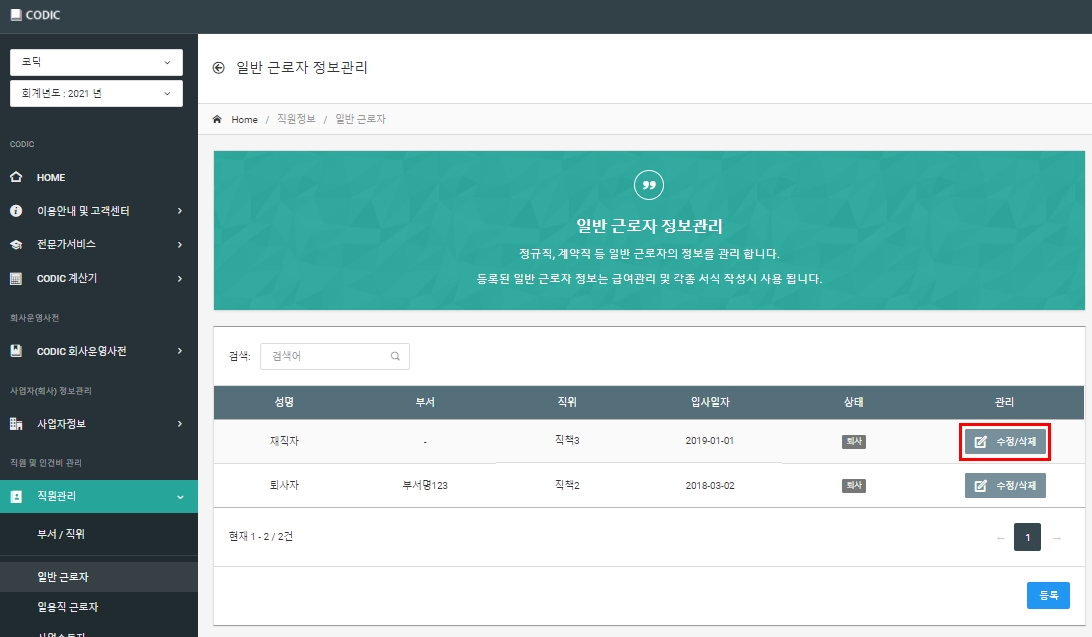The image size is (1092, 637).
Task: Click page 1 pagination button
Action: (1027, 537)
